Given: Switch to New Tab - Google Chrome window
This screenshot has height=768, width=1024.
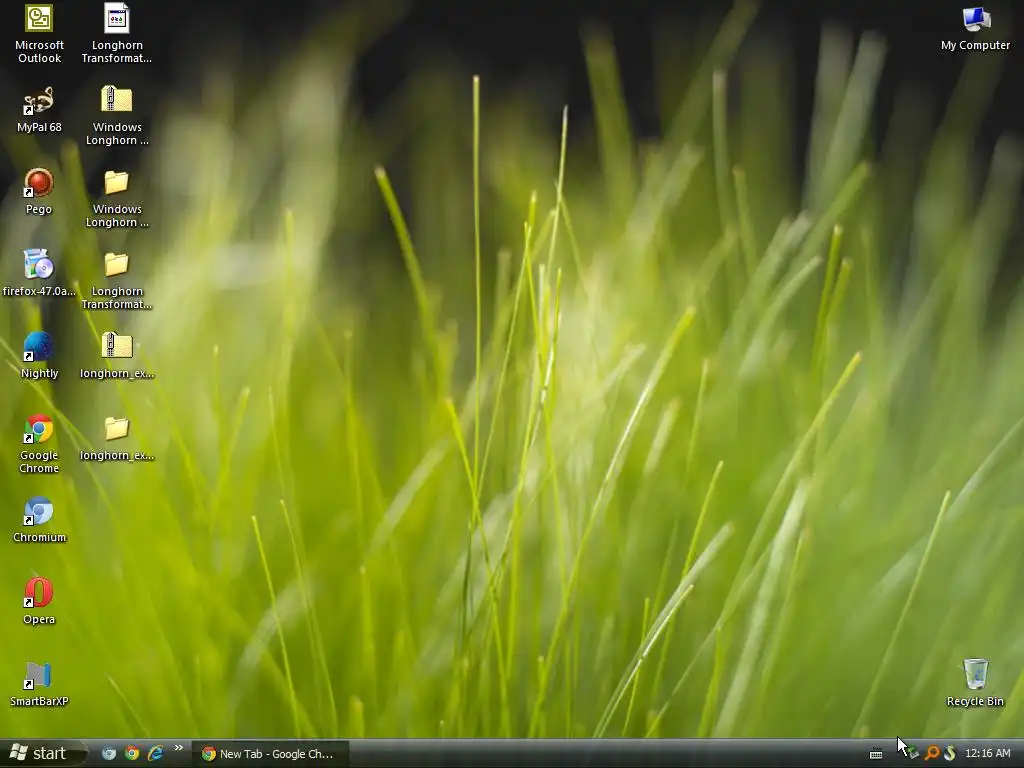Looking at the screenshot, I should (x=271, y=754).
